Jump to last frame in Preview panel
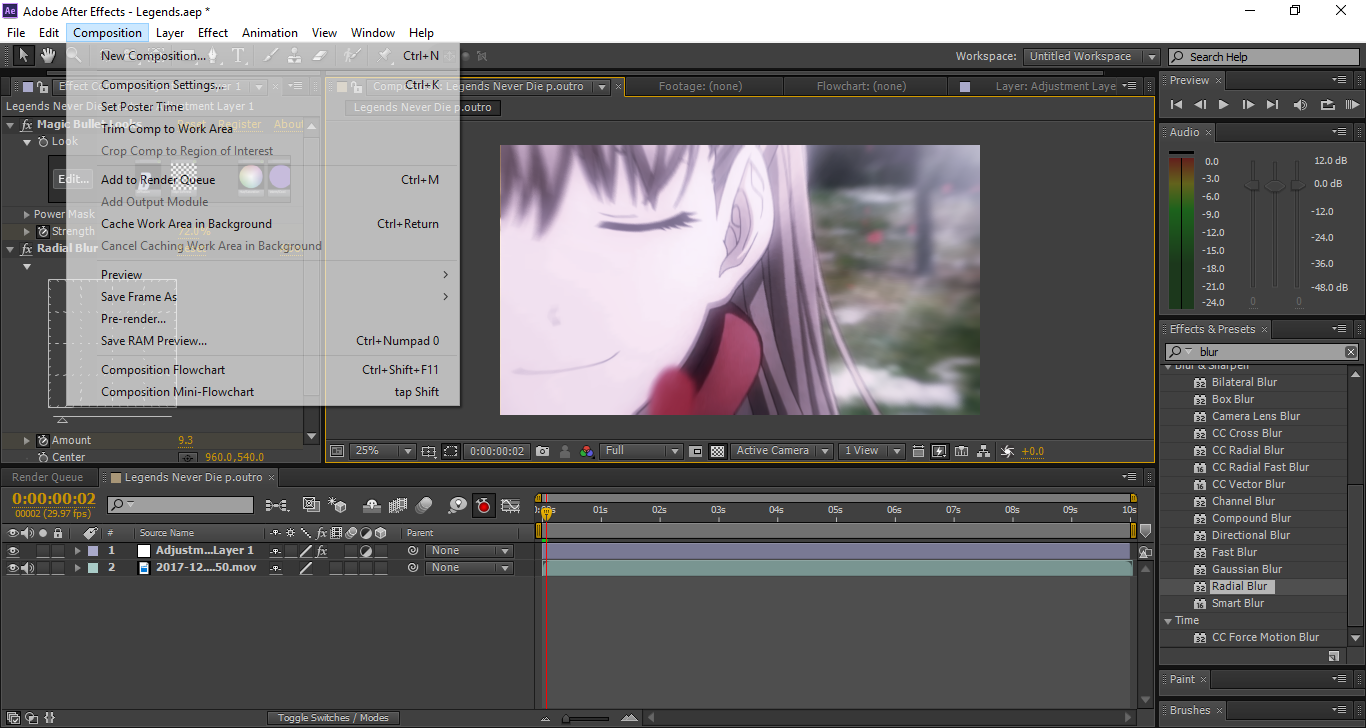 pos(1272,105)
